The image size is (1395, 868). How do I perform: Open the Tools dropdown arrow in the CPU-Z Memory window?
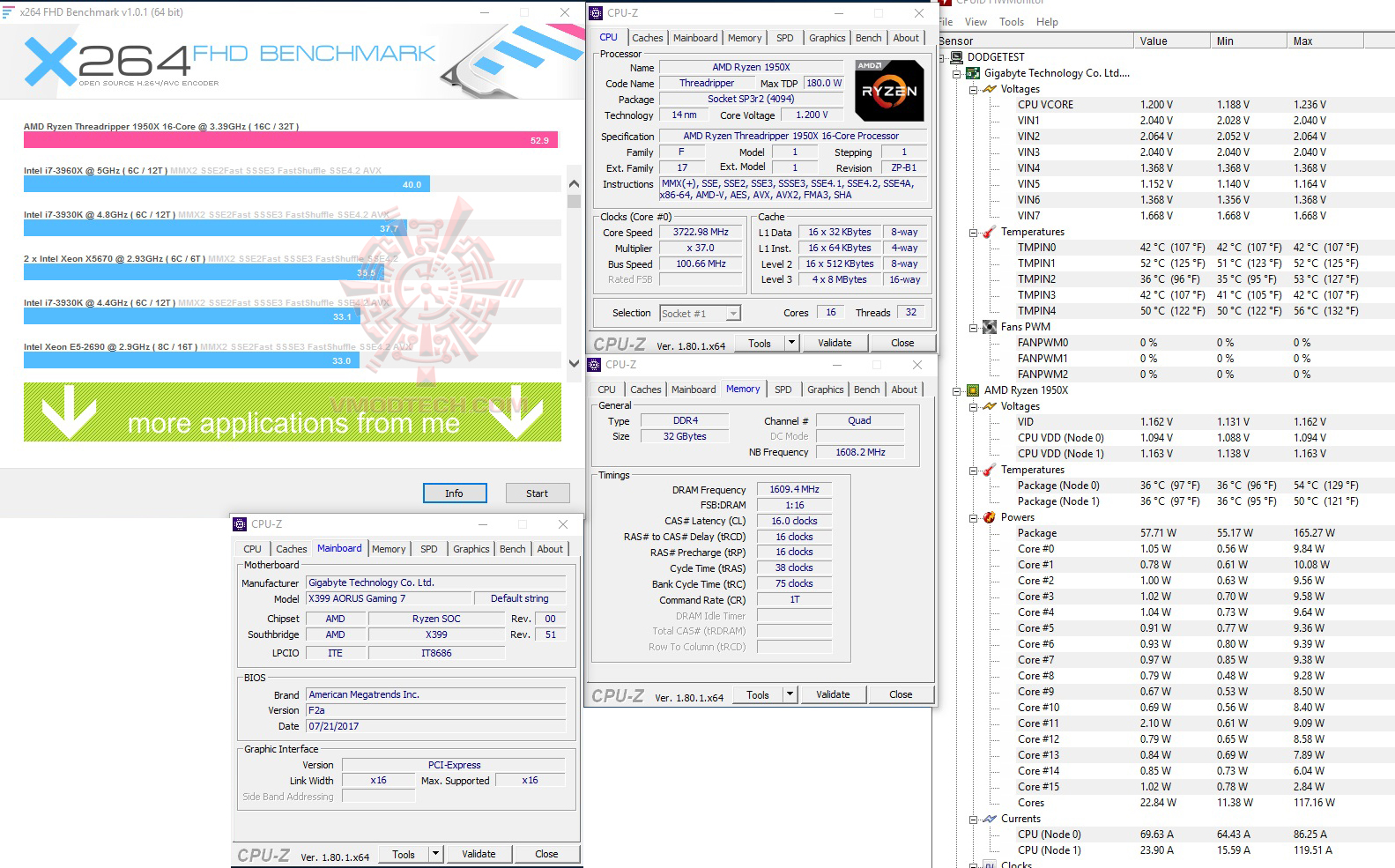pyautogui.click(x=790, y=694)
